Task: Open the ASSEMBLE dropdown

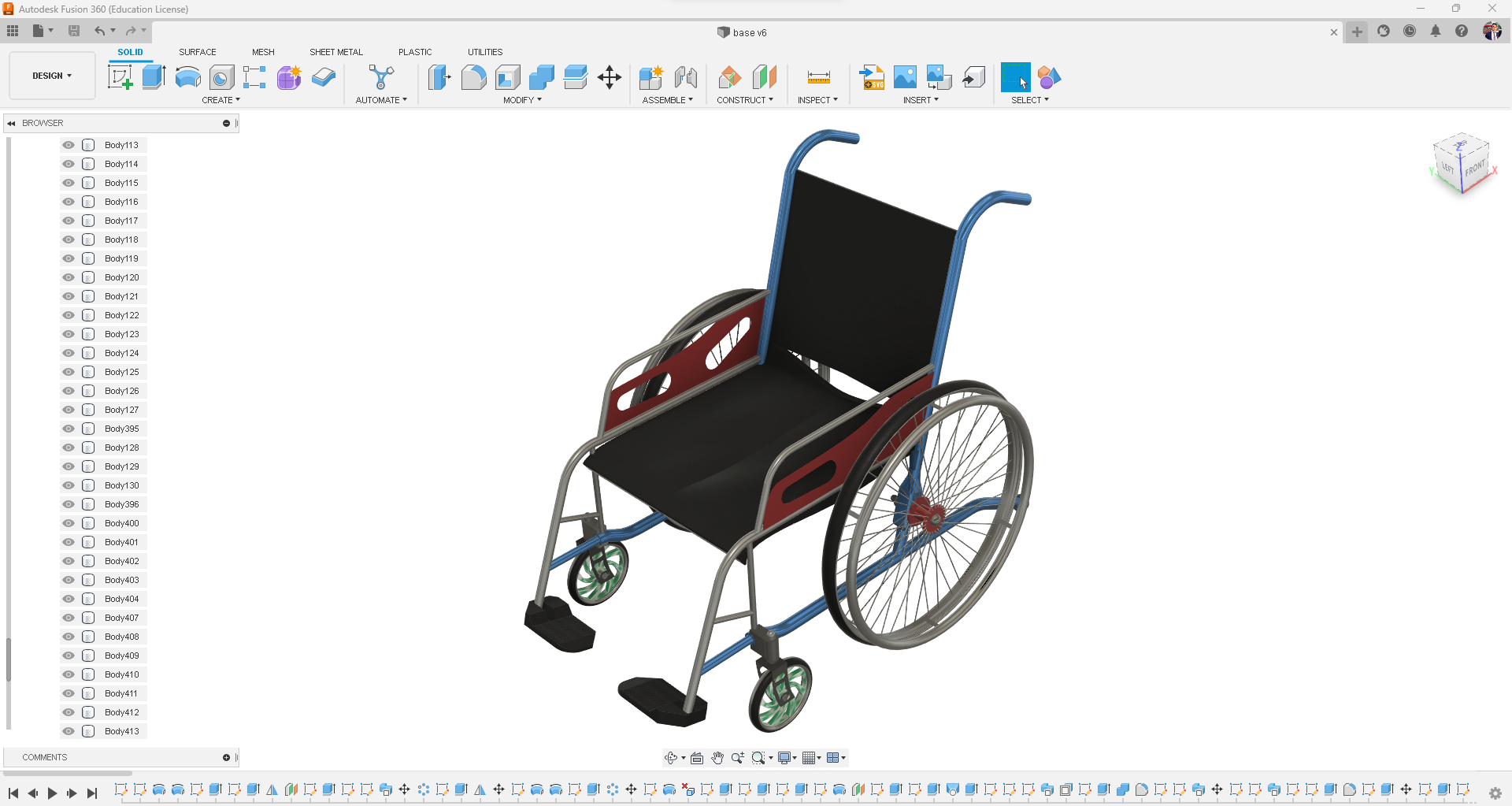Action: point(668,100)
